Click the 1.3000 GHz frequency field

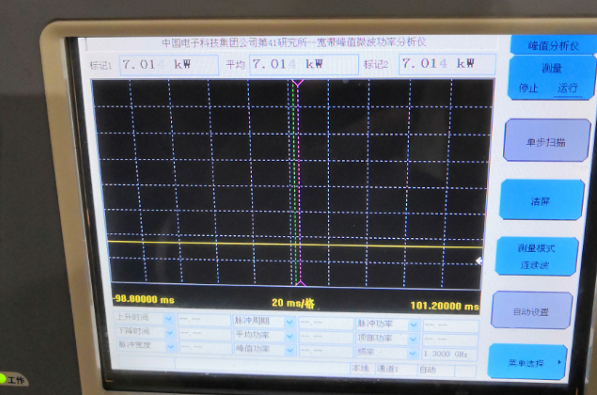coord(450,354)
